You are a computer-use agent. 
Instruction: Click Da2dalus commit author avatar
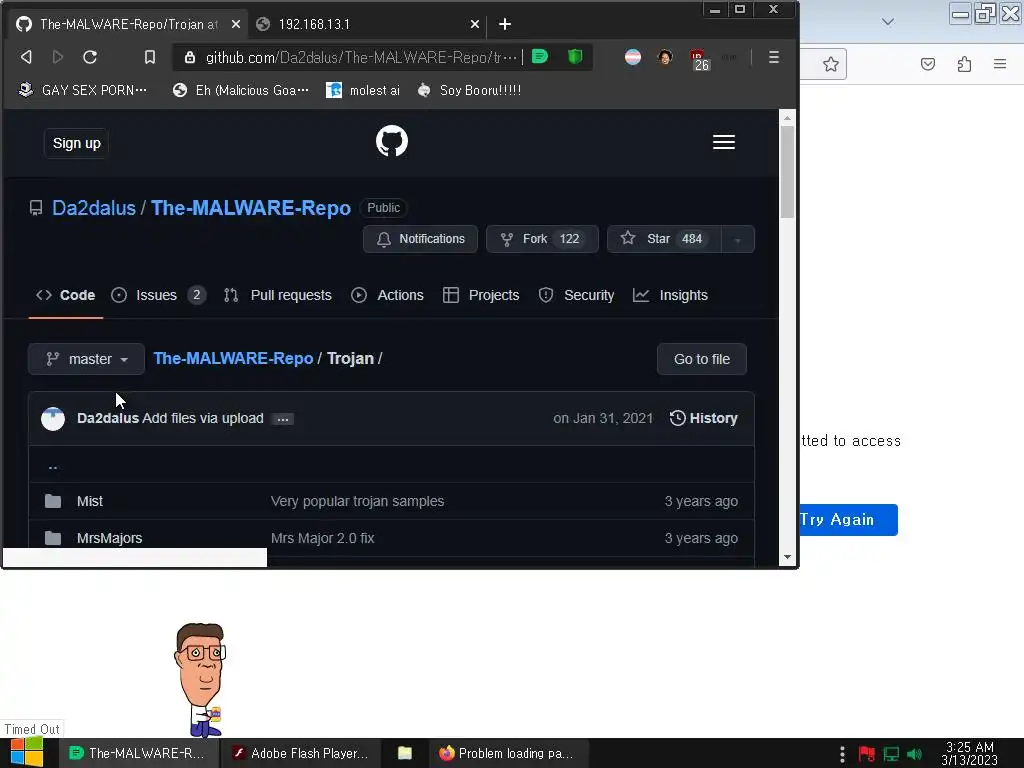[53, 419]
